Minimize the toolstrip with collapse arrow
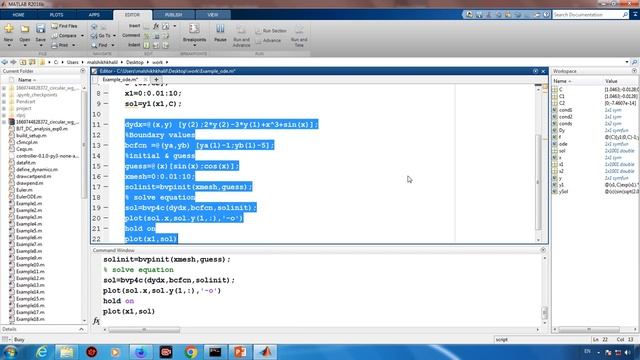This screenshot has width=640, height=360. tap(635, 15)
